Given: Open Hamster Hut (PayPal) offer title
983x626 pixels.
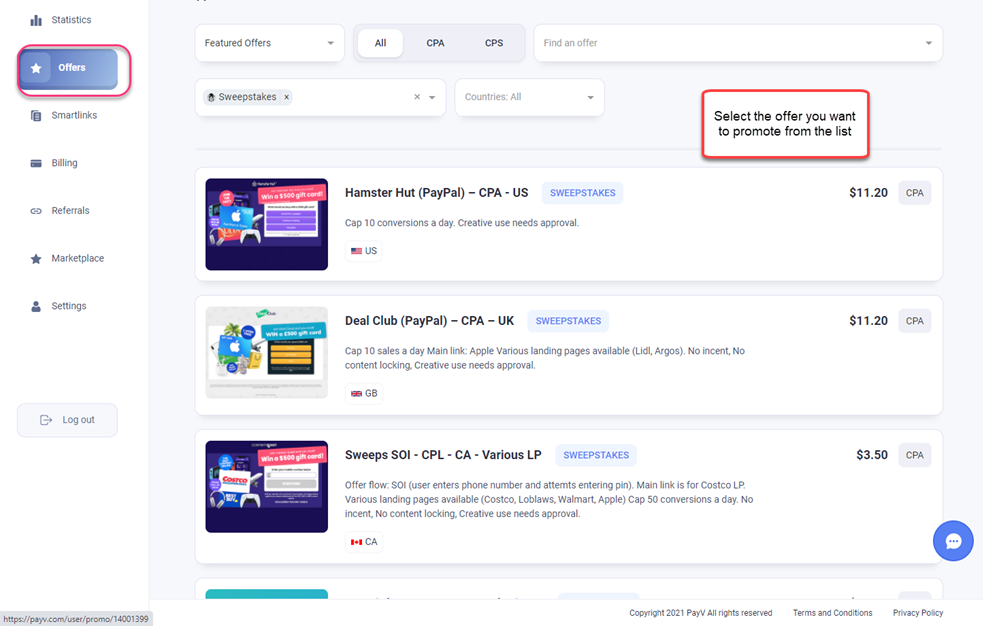Looking at the screenshot, I should tap(436, 193).
